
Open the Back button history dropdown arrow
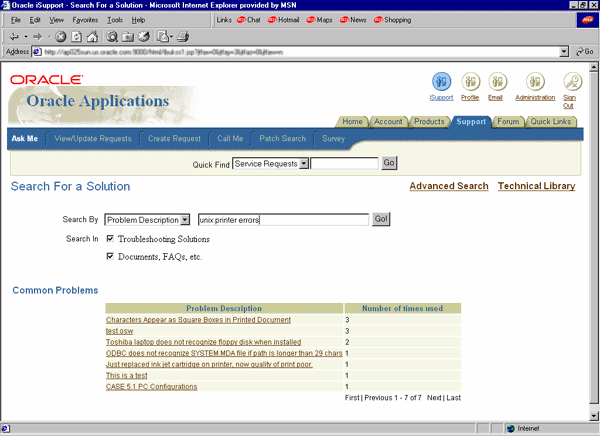26,37
